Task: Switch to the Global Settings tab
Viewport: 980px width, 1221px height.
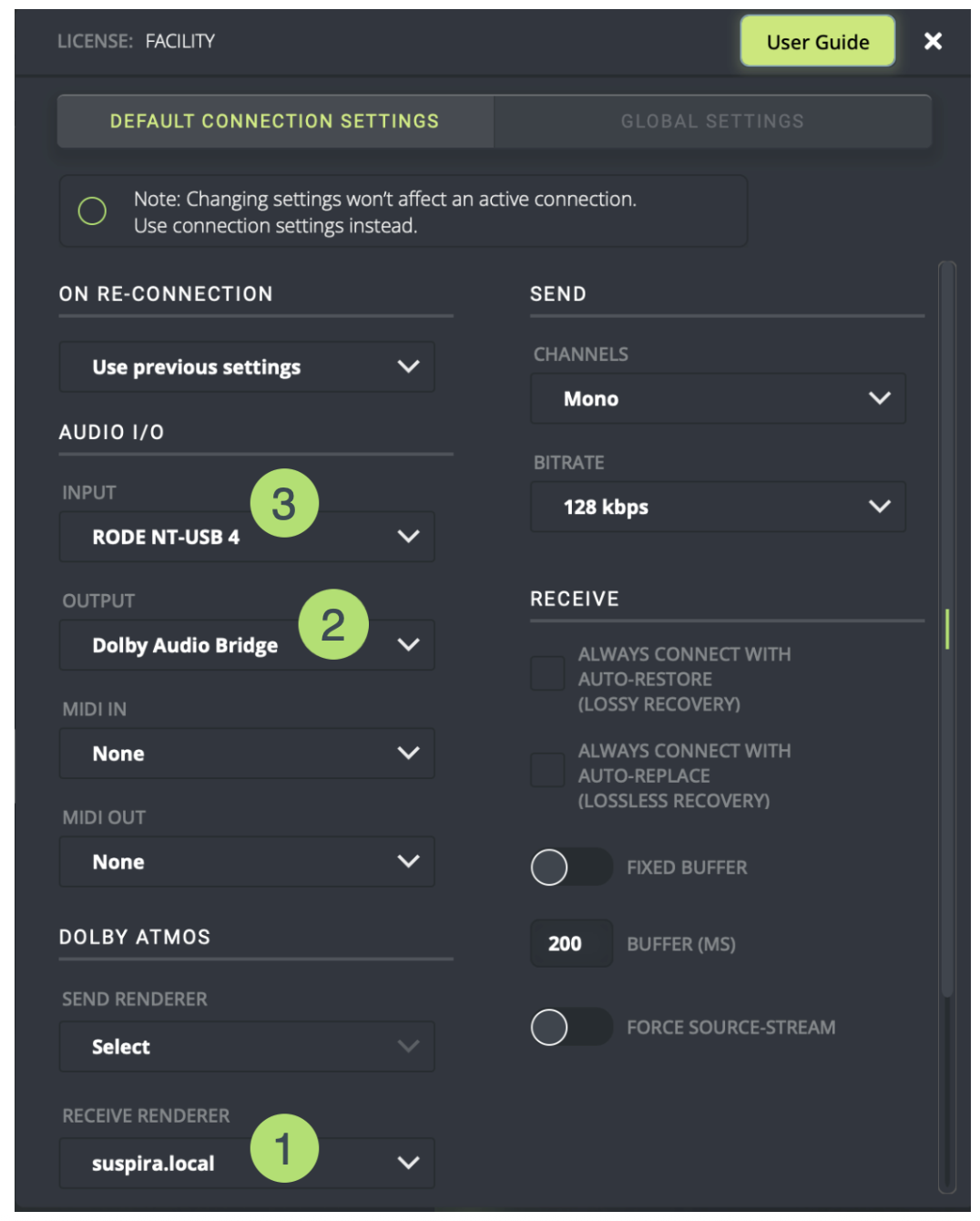Action: coord(712,121)
